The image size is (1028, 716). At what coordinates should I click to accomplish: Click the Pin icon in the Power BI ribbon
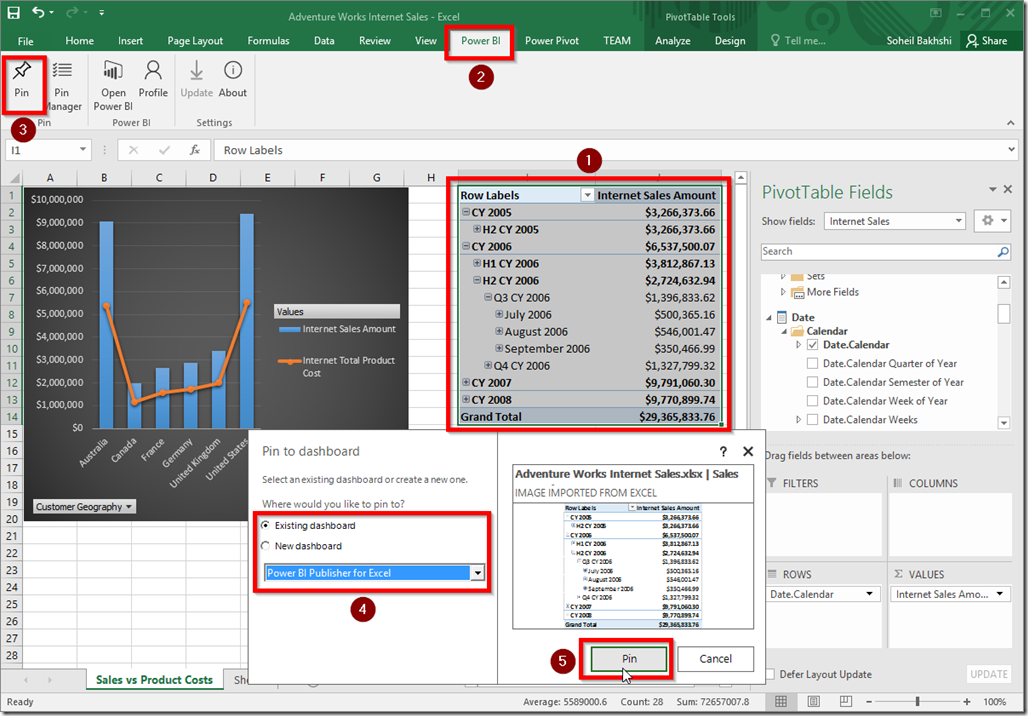(x=22, y=71)
